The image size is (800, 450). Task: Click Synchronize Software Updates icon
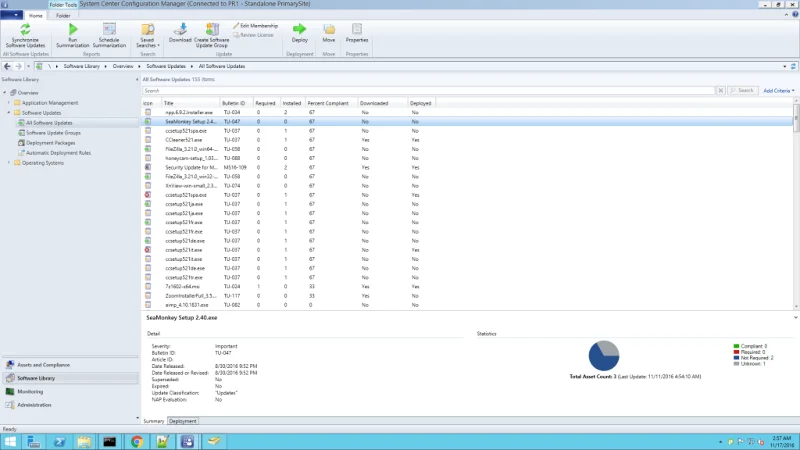25,30
